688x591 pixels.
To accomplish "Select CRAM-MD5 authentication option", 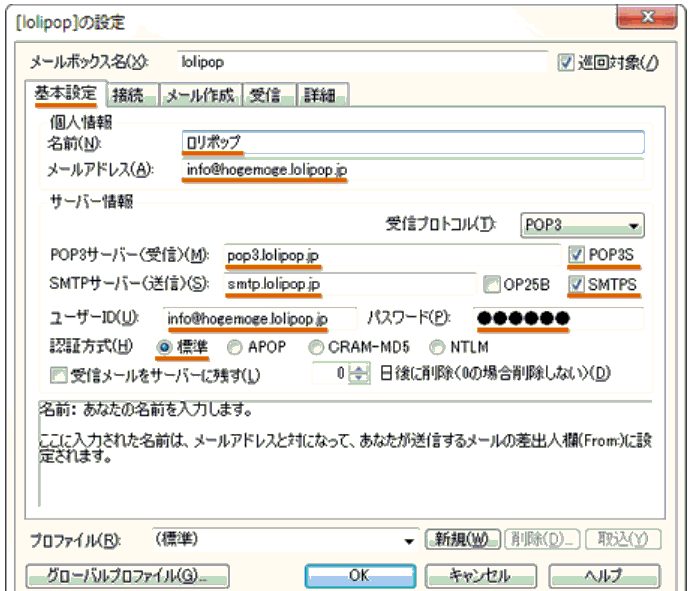I will [317, 347].
